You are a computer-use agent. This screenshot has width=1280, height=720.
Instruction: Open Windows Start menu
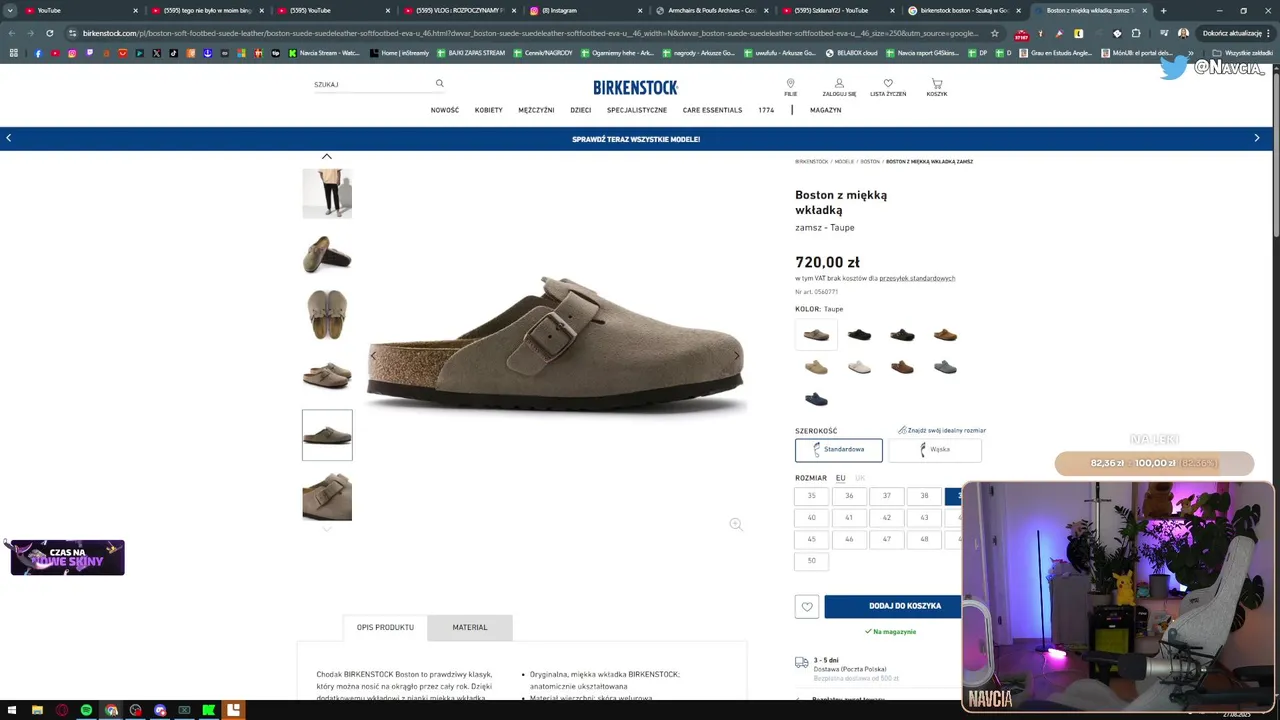11,710
